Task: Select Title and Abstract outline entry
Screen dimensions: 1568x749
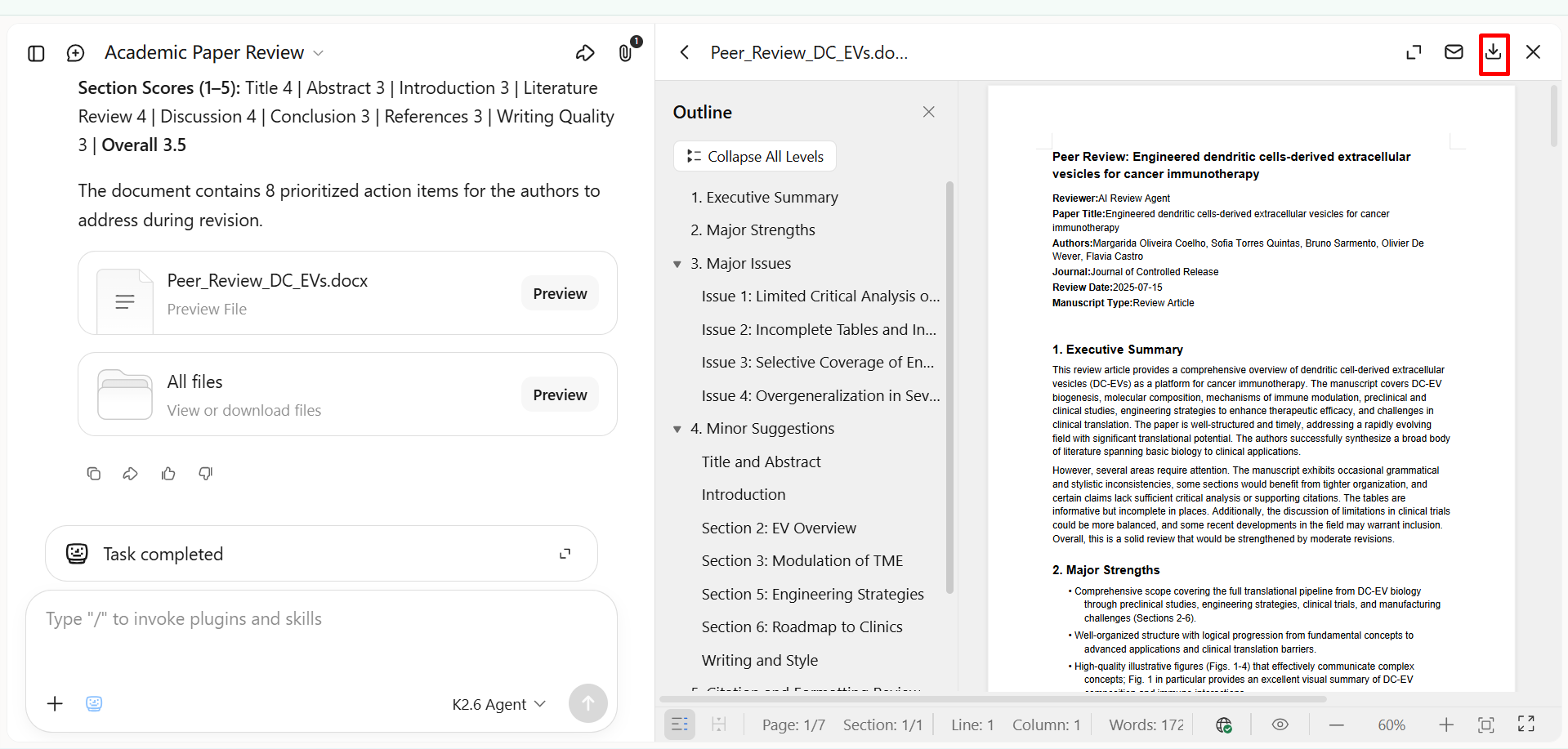Action: (761, 461)
